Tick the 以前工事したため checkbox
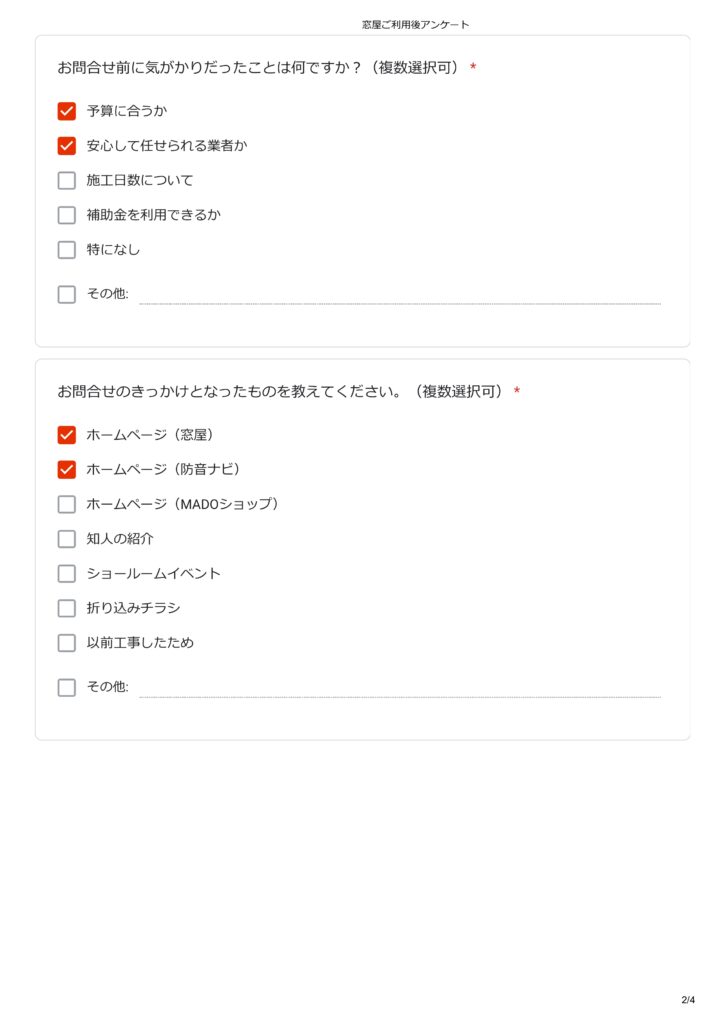 pos(67,643)
